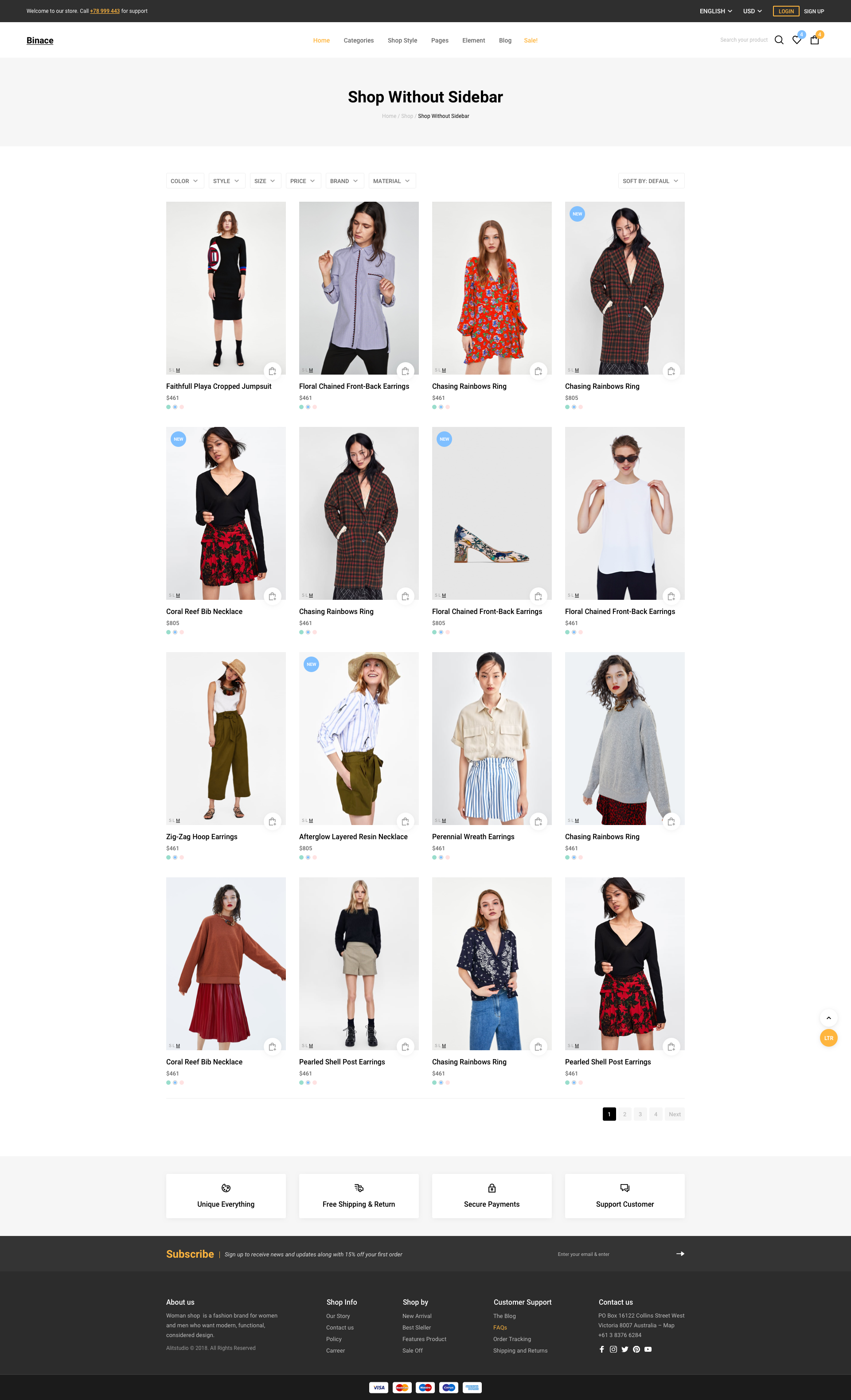The width and height of the screenshot is (851, 1400).
Task: Go to the Blog menu item
Action: [504, 40]
